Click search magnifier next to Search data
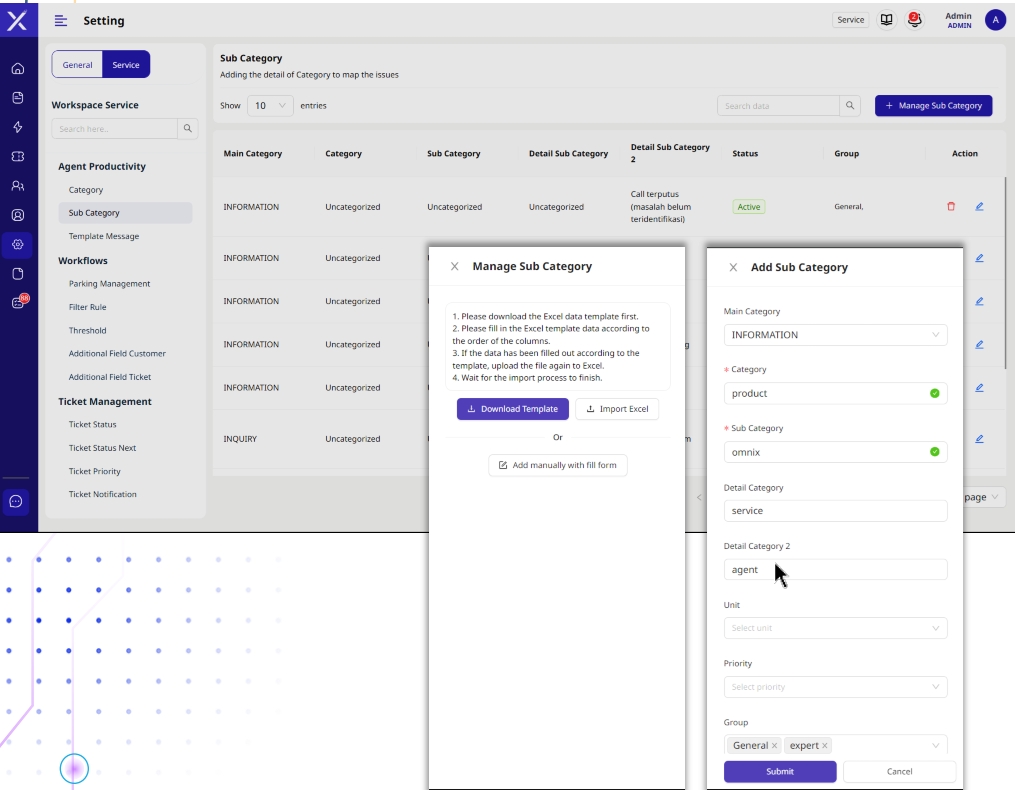1015x790 pixels. click(850, 105)
